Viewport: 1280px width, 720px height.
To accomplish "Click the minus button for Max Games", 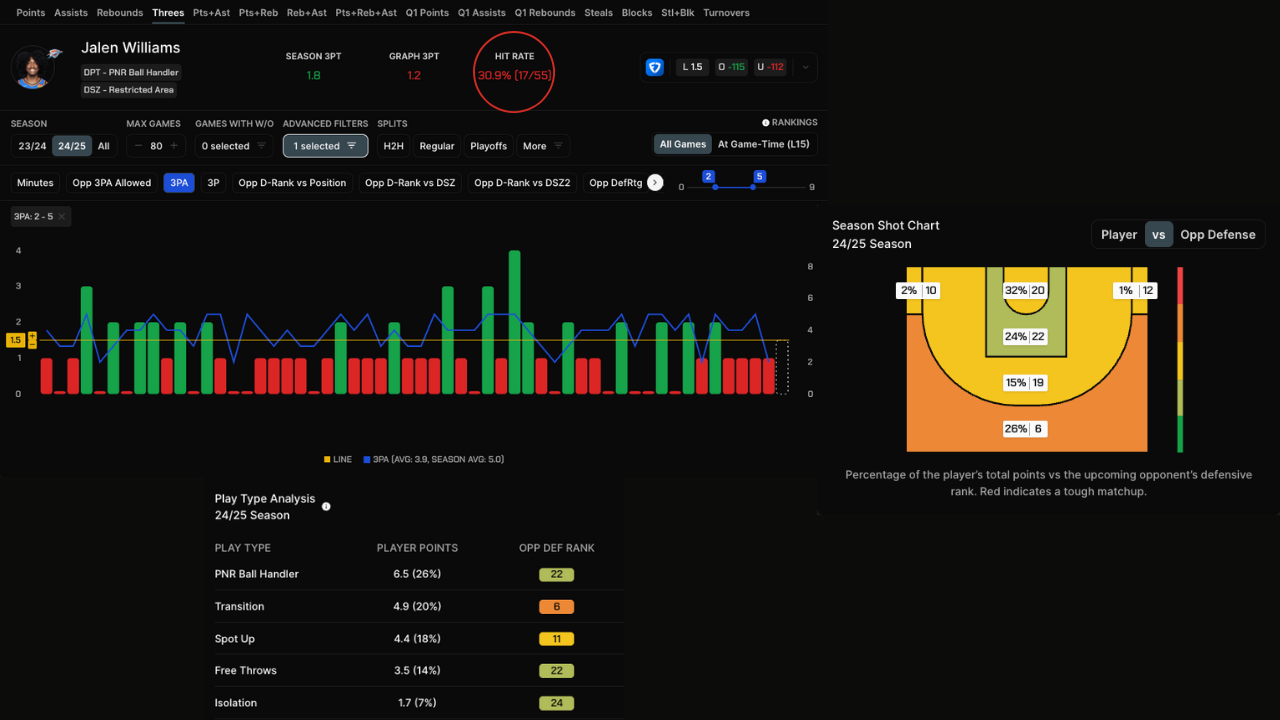I will (139, 146).
